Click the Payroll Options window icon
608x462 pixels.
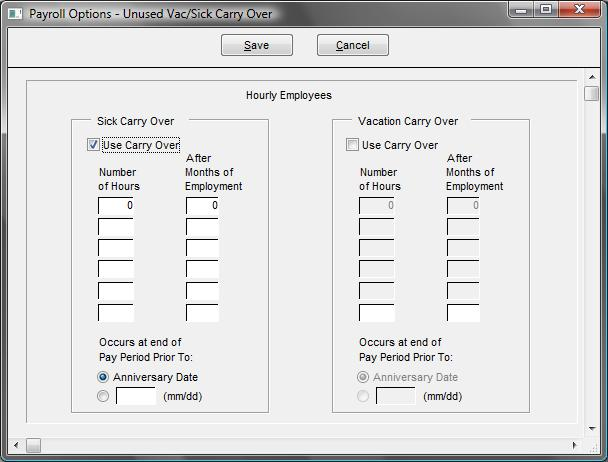15,14
